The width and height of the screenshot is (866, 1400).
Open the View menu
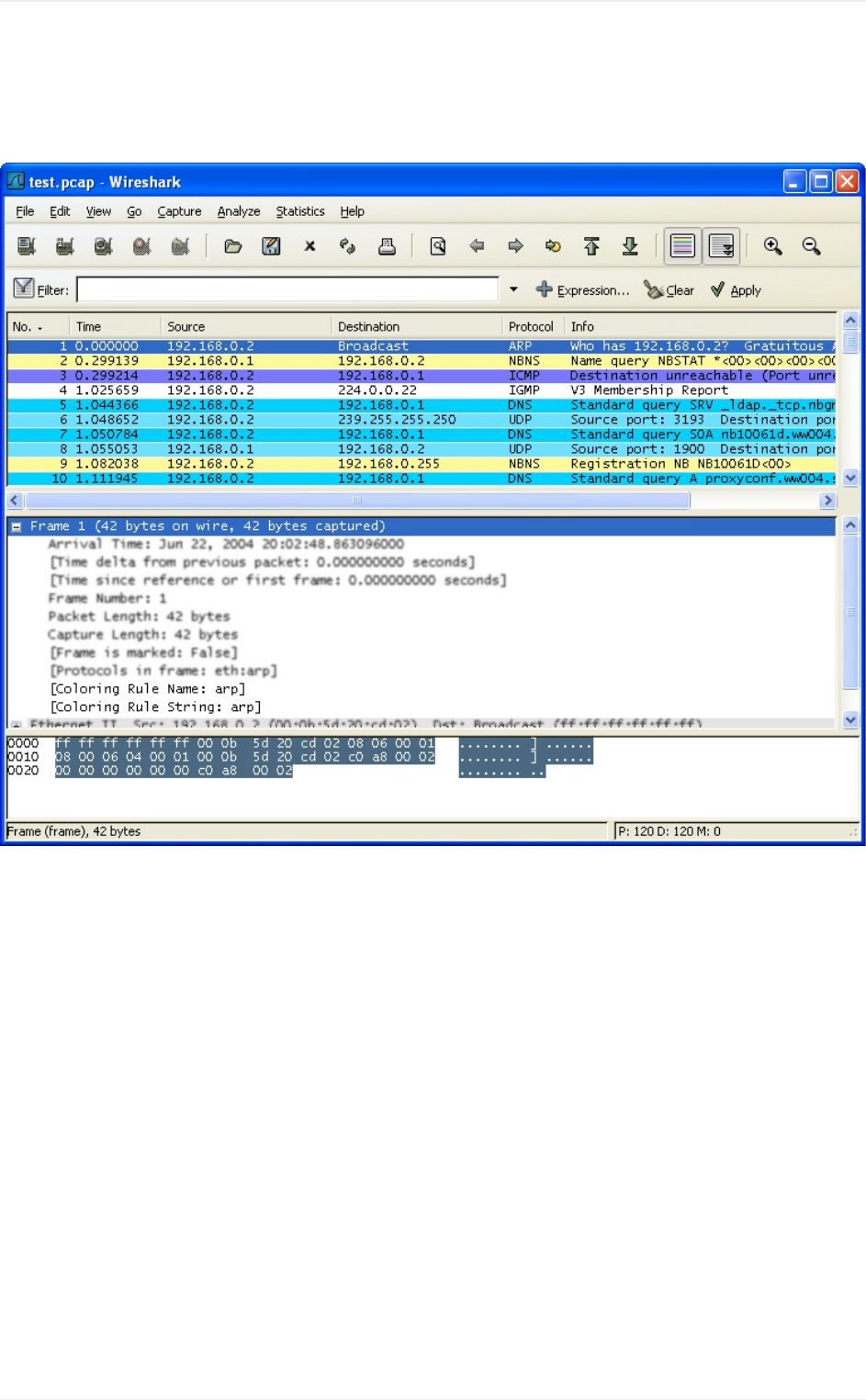pos(98,211)
